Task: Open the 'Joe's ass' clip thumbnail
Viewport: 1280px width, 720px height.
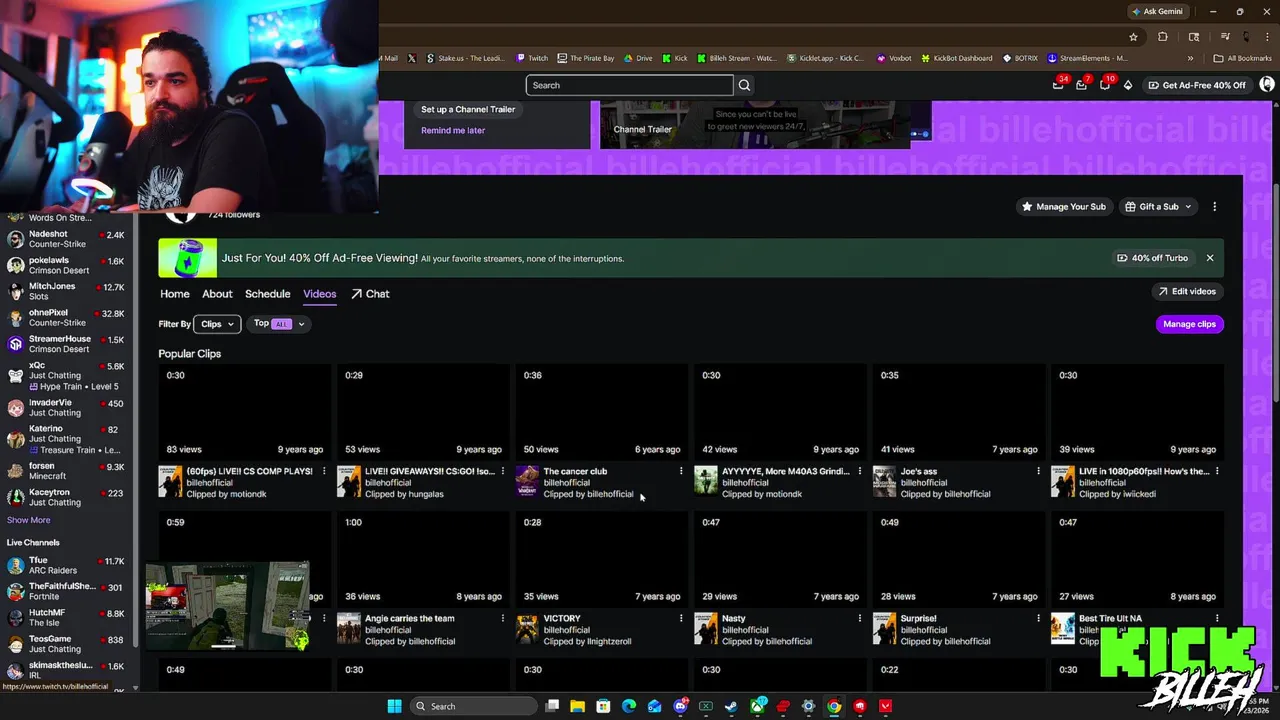Action: [x=958, y=412]
